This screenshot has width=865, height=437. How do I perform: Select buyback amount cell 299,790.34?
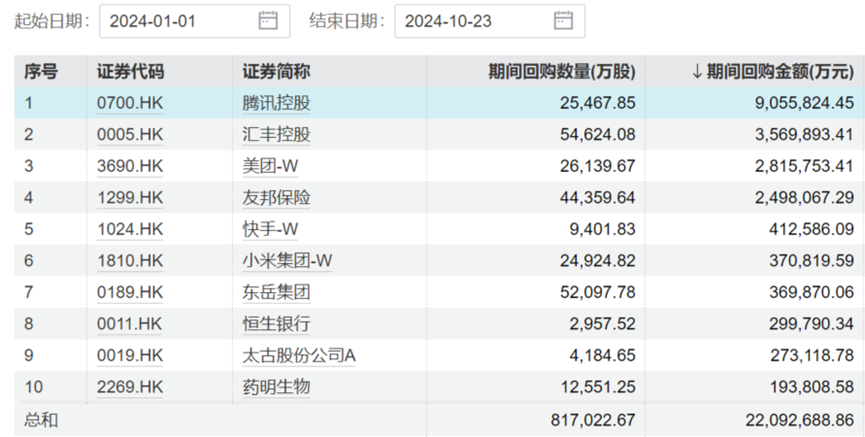click(x=811, y=323)
